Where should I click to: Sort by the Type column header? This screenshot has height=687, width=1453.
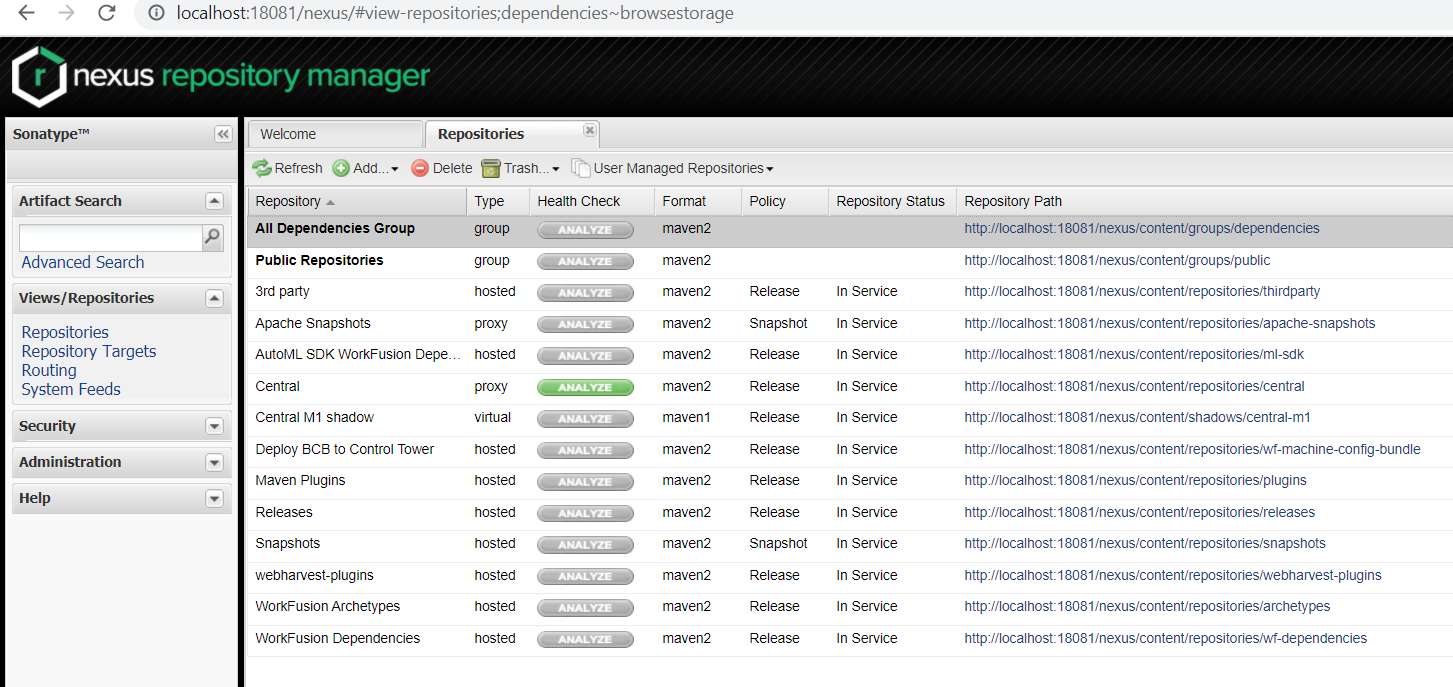498,201
